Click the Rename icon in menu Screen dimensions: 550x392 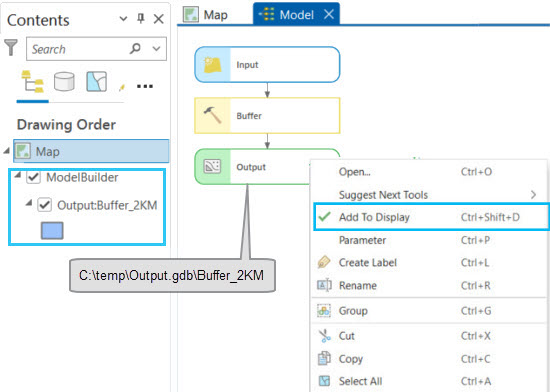324,285
